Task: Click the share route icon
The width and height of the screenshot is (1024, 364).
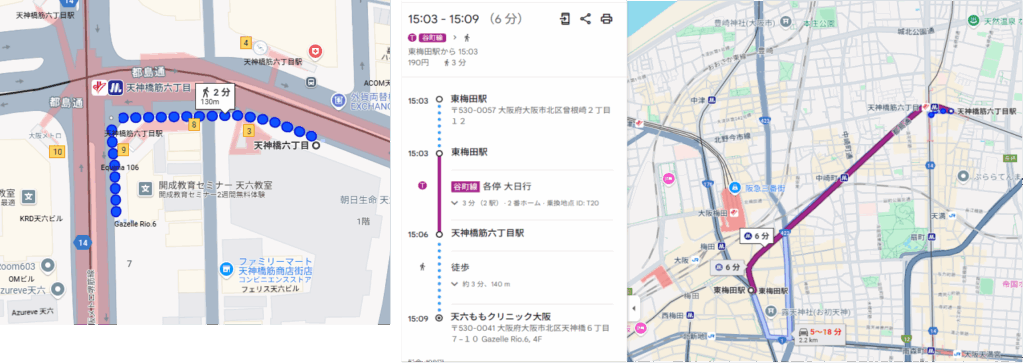Action: click(585, 19)
